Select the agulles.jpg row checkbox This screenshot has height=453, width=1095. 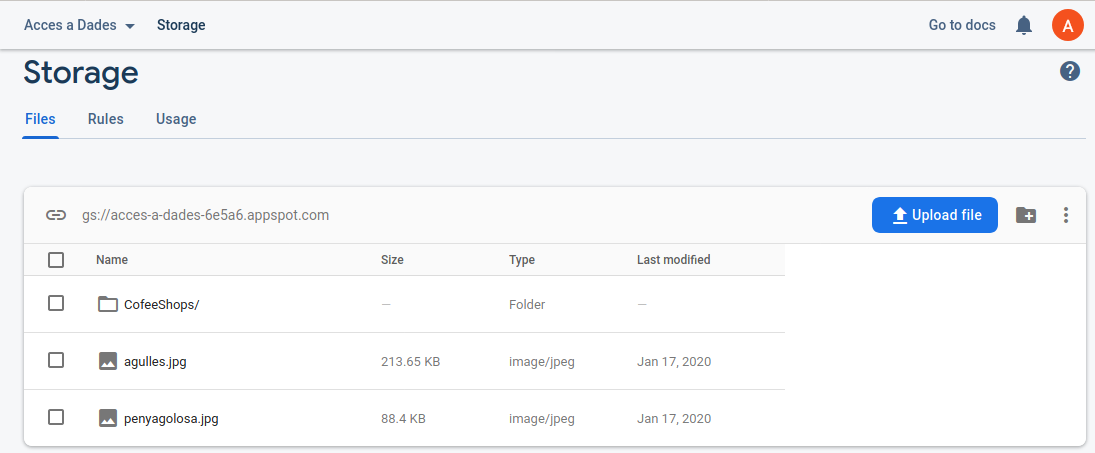click(x=56, y=360)
